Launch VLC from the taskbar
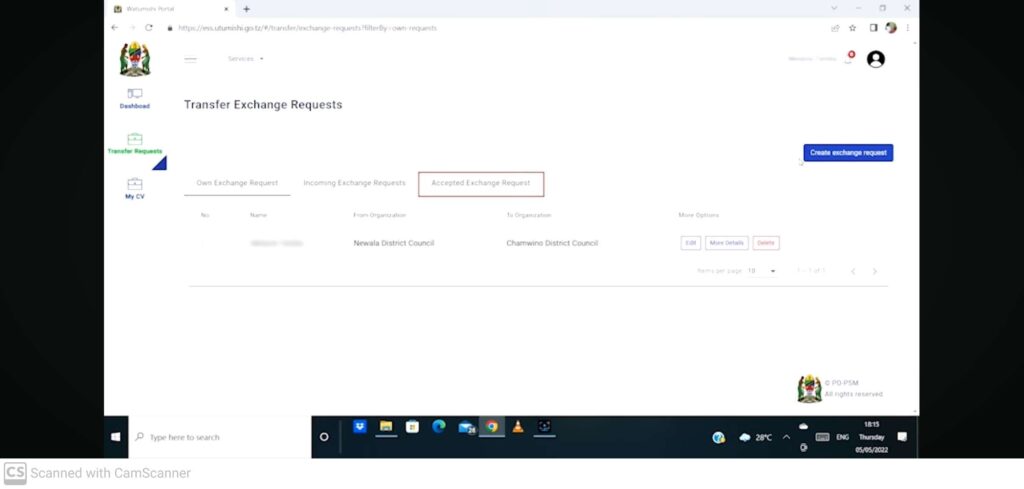This screenshot has height=489, width=1024. [x=517, y=427]
